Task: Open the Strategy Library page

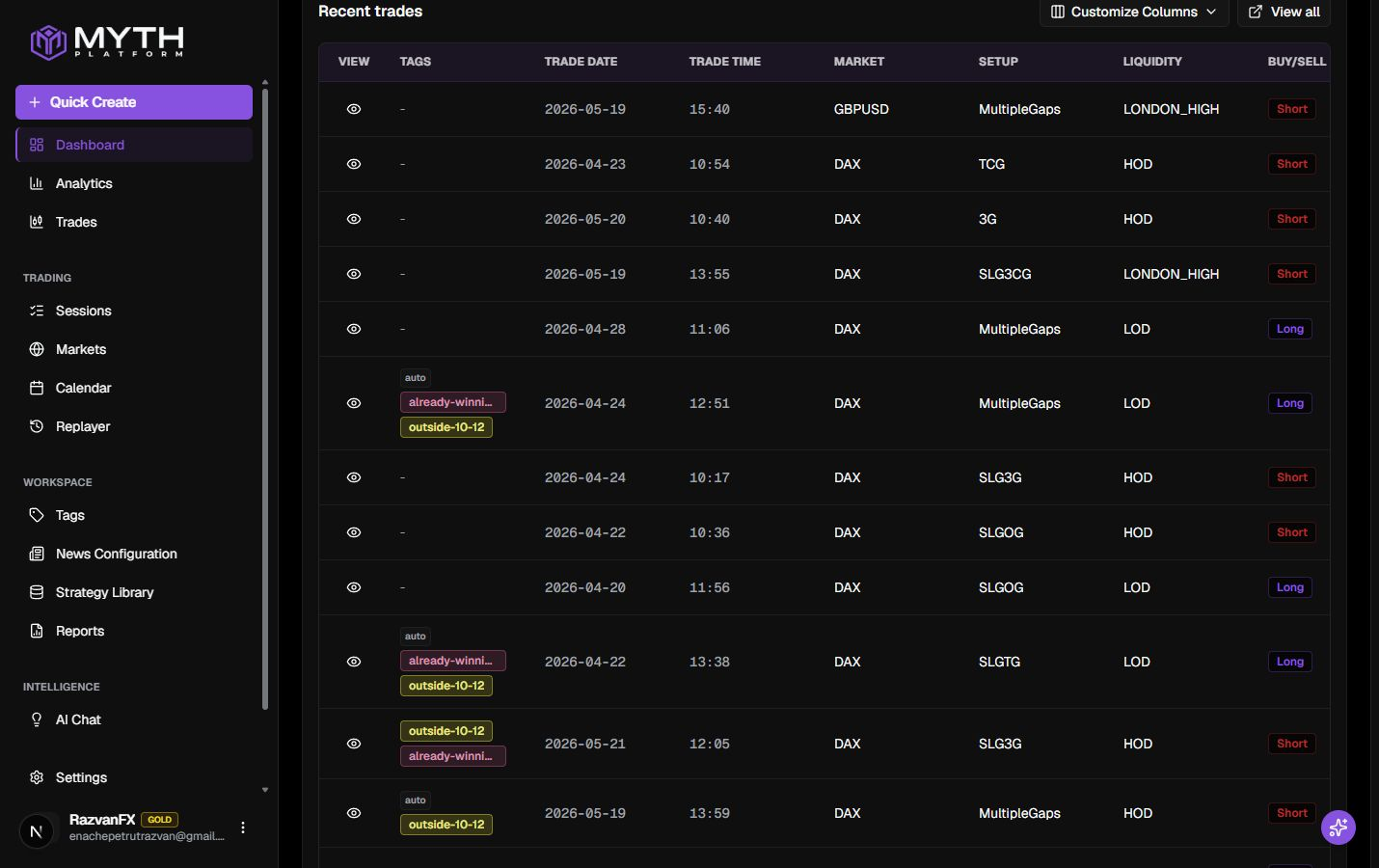Action: (x=134, y=592)
